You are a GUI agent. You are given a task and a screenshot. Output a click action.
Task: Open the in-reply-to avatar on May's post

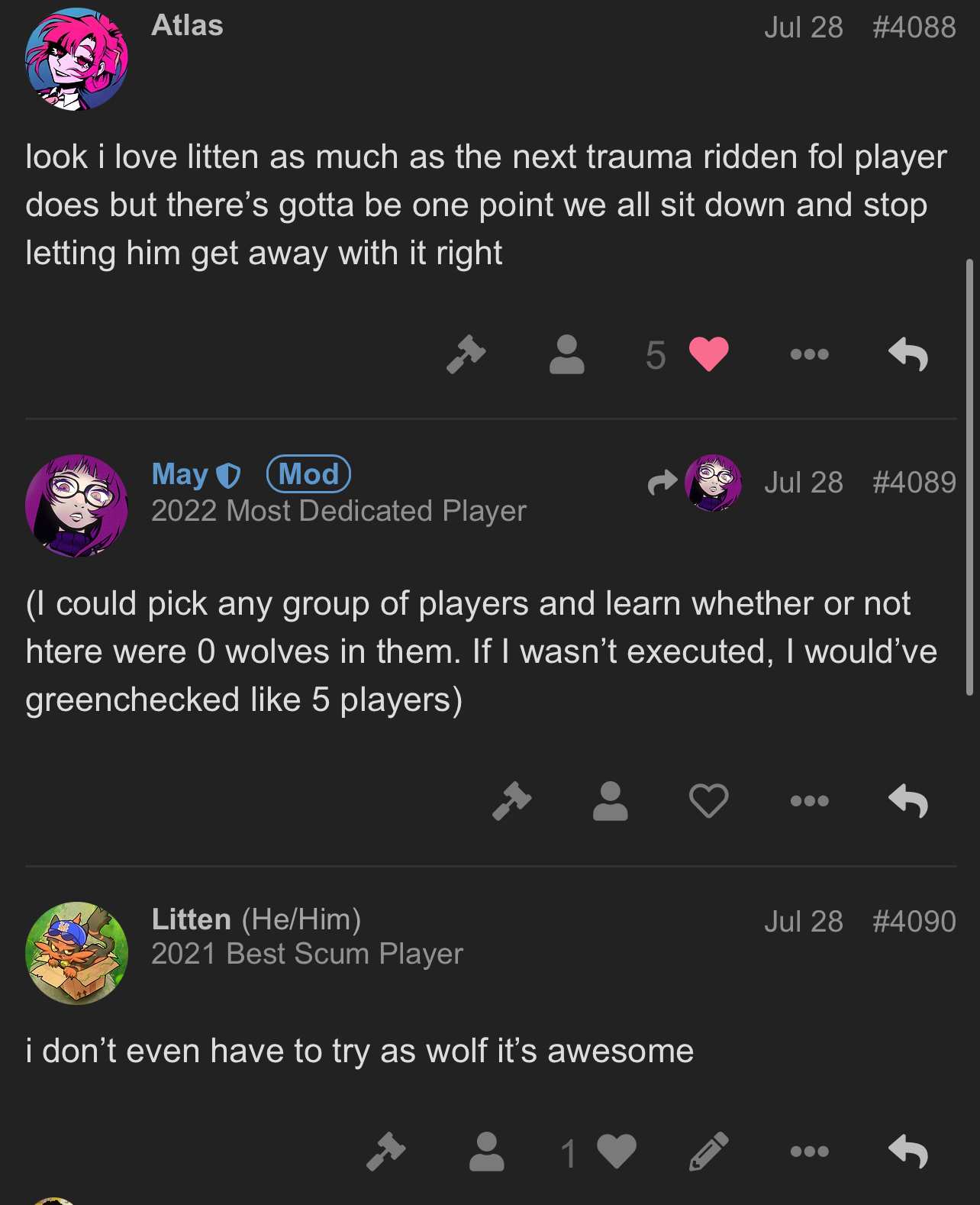tap(713, 483)
